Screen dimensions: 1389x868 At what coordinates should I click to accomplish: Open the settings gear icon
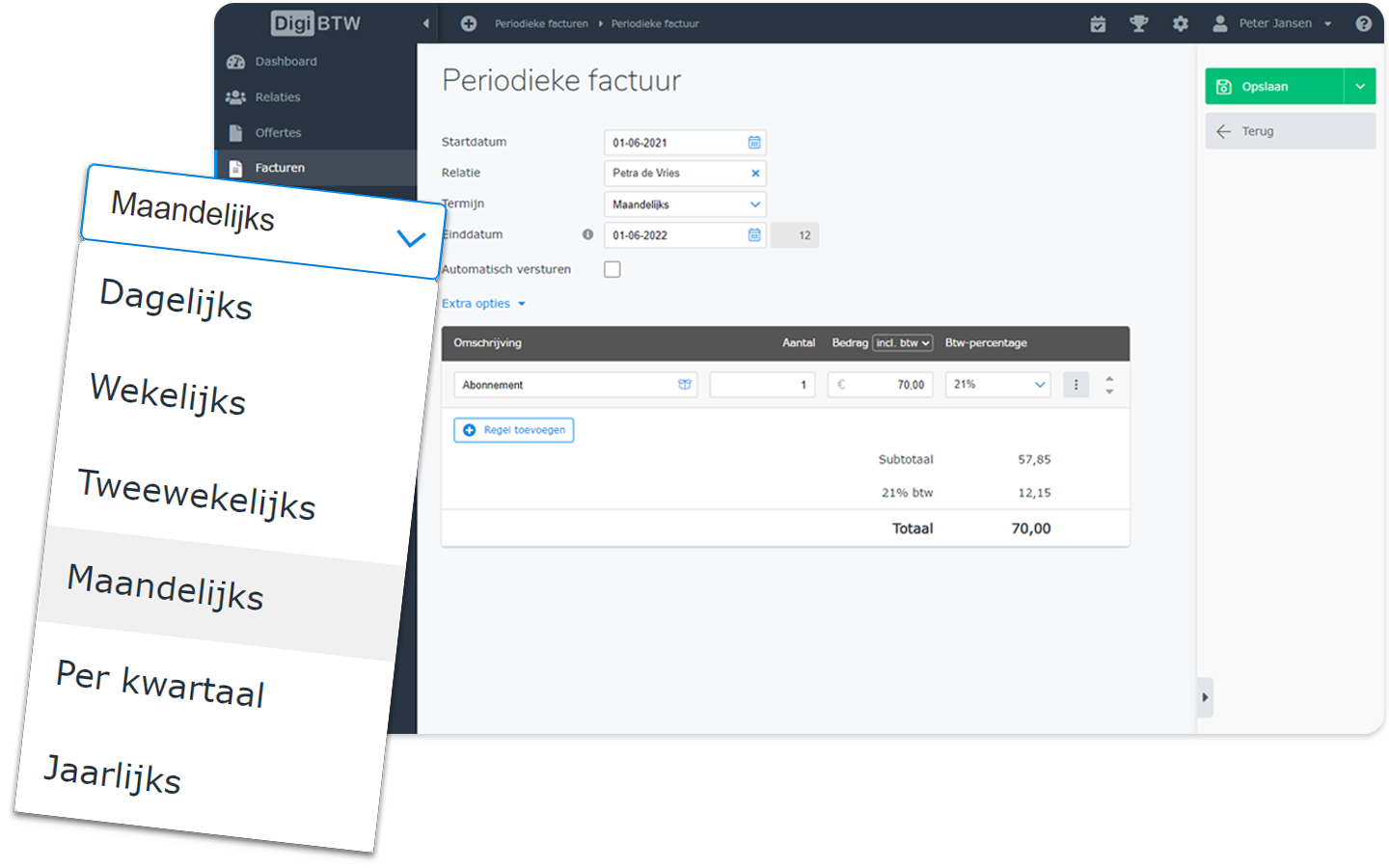coord(1181,24)
